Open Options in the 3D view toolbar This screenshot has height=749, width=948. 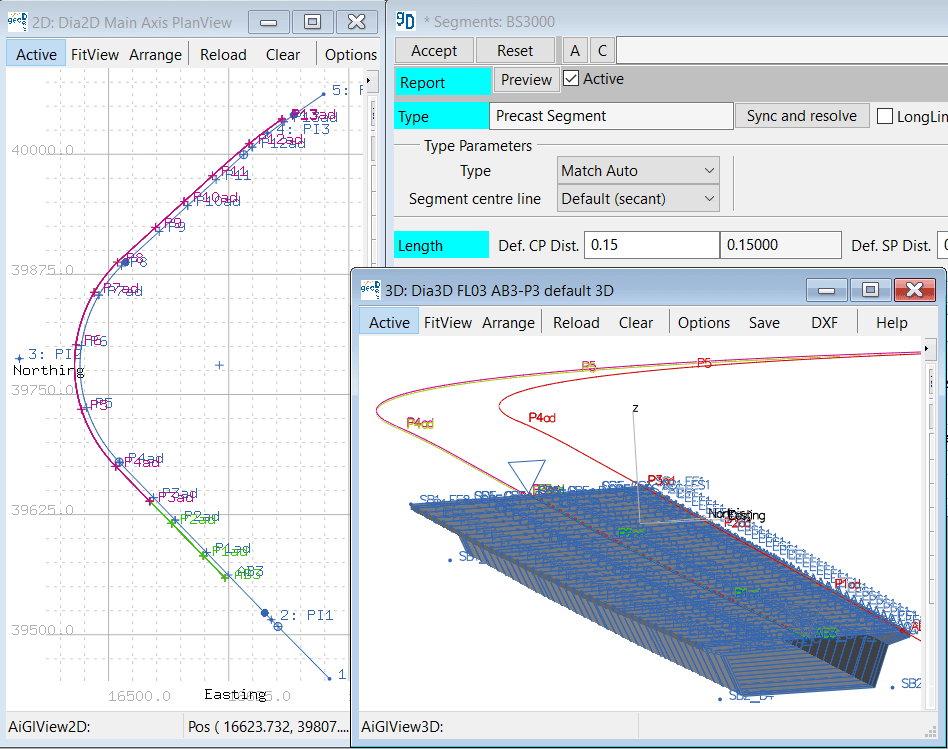[x=703, y=322]
